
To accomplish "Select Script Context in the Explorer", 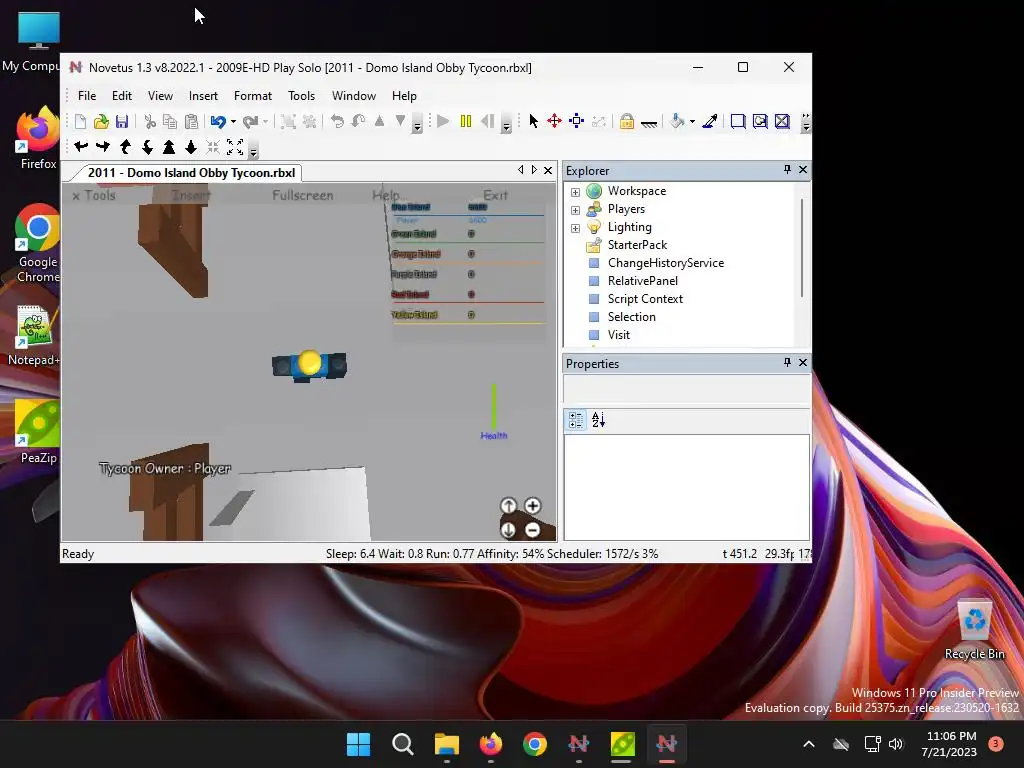I will click(645, 299).
